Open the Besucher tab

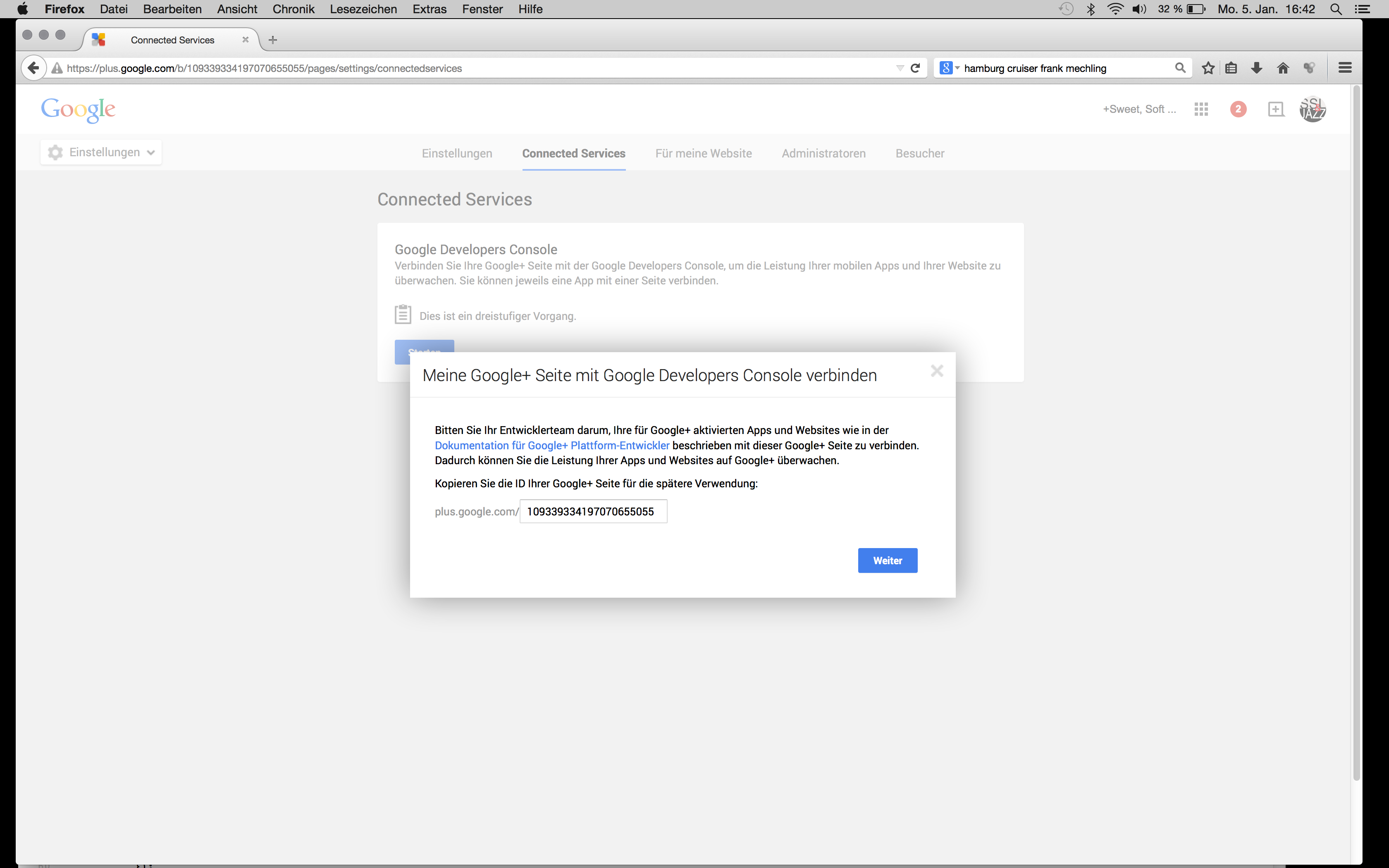(919, 153)
